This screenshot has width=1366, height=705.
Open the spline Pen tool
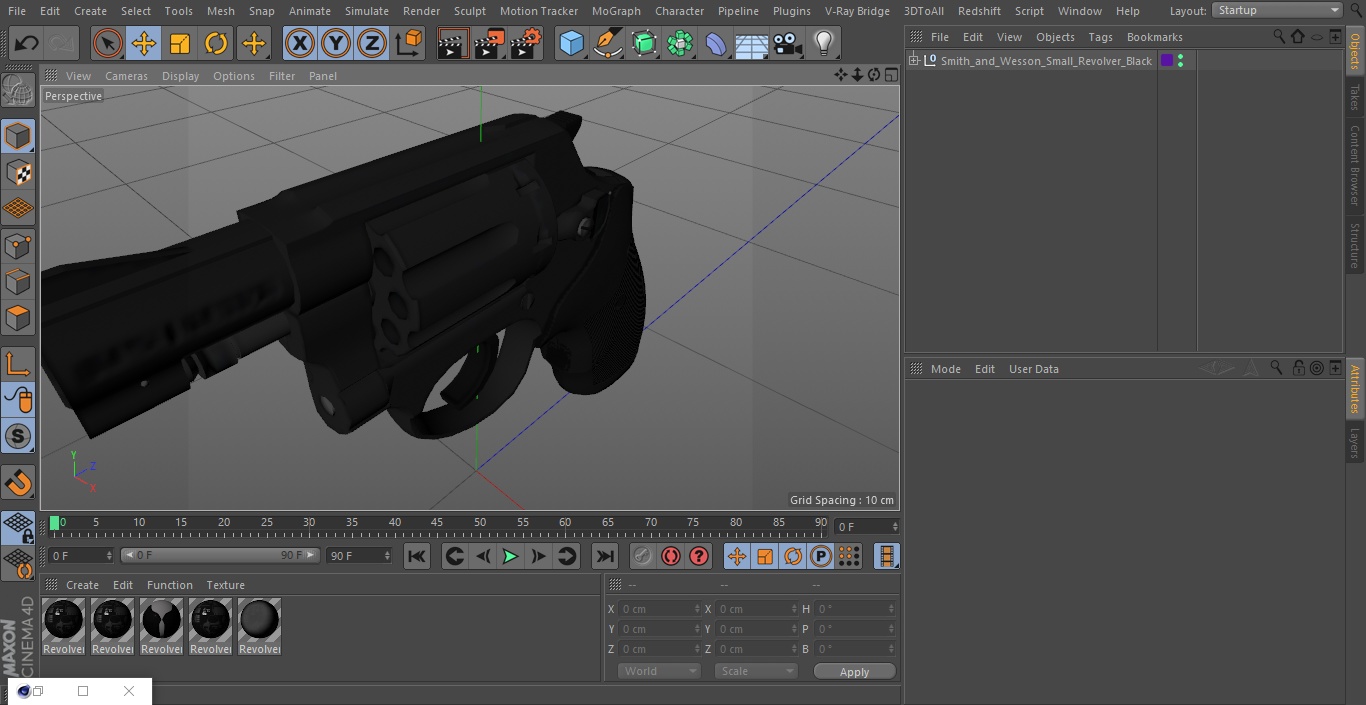607,44
